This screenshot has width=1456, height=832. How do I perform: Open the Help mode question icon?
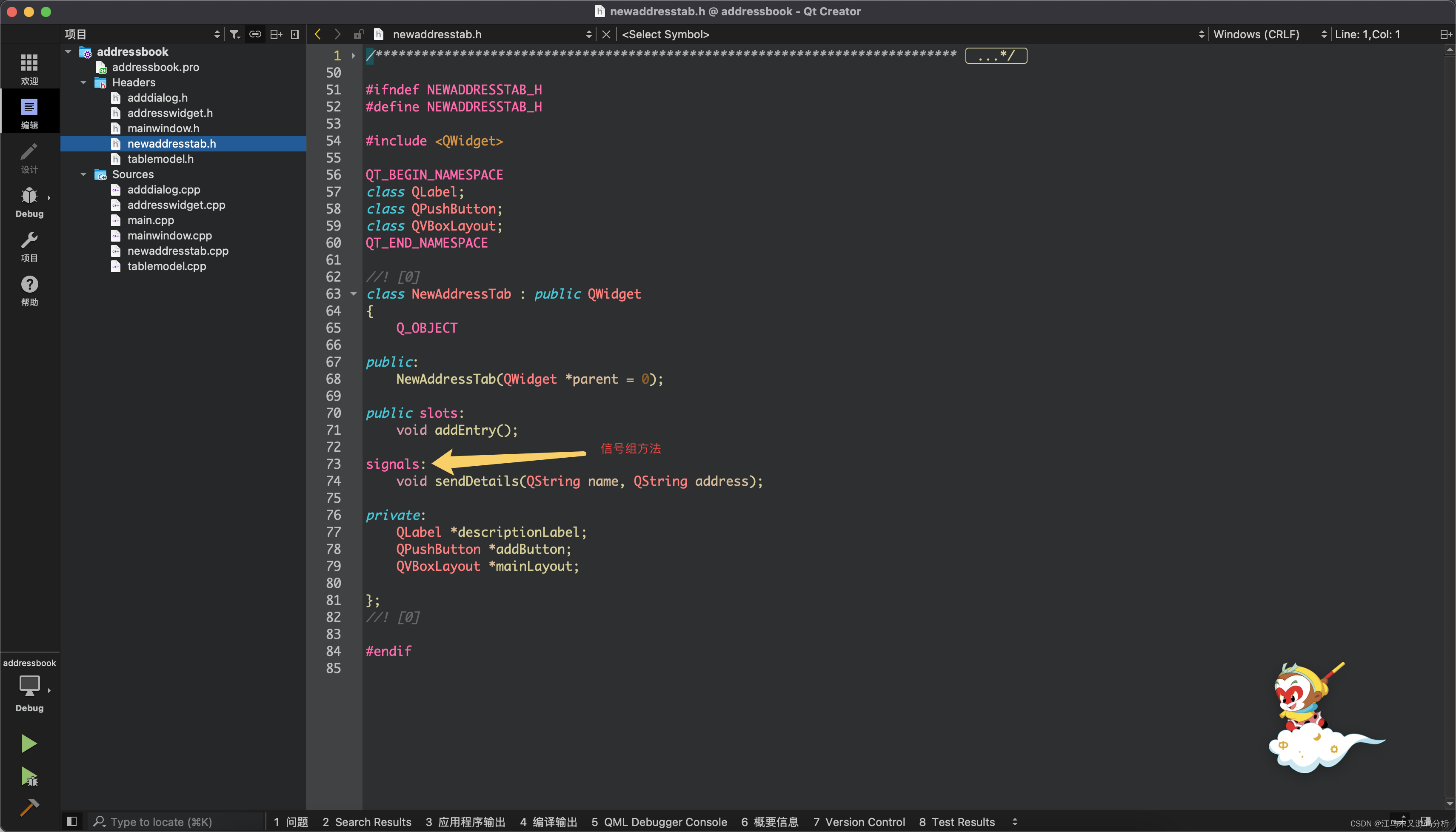click(29, 285)
